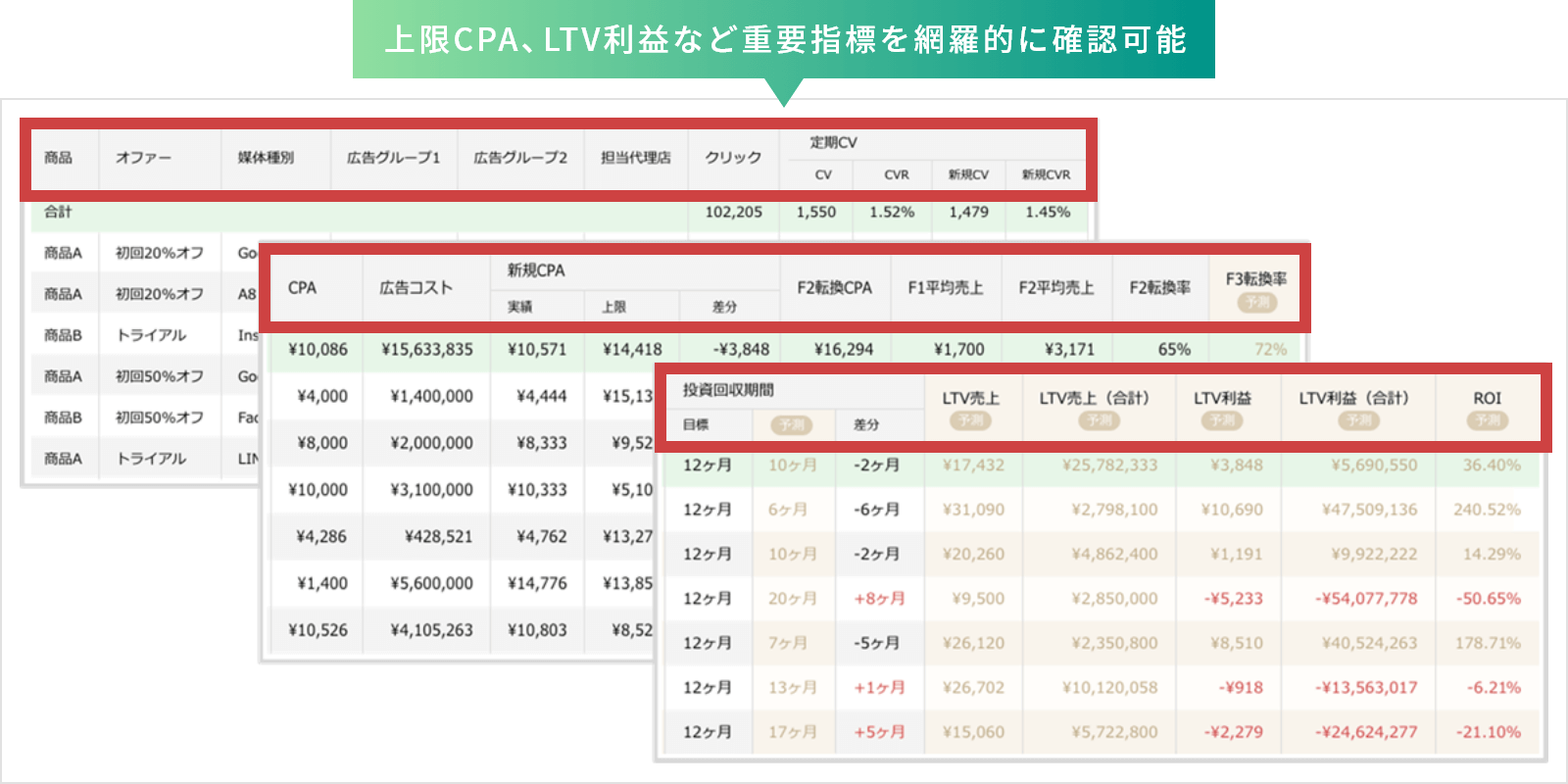Click the 178.71% ROI cell

click(x=1487, y=644)
